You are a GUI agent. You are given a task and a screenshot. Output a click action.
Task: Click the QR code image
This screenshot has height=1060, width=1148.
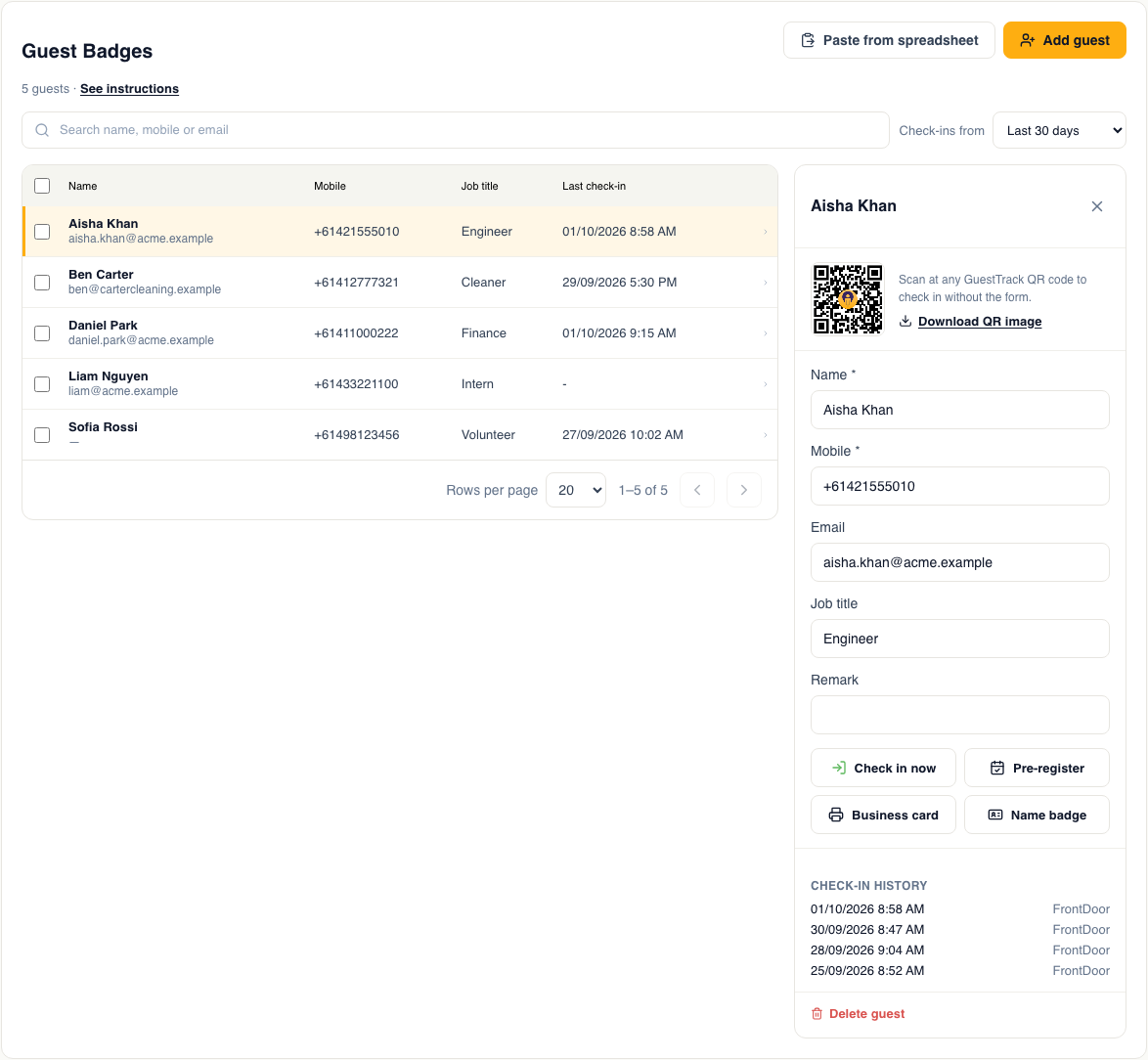point(848,299)
